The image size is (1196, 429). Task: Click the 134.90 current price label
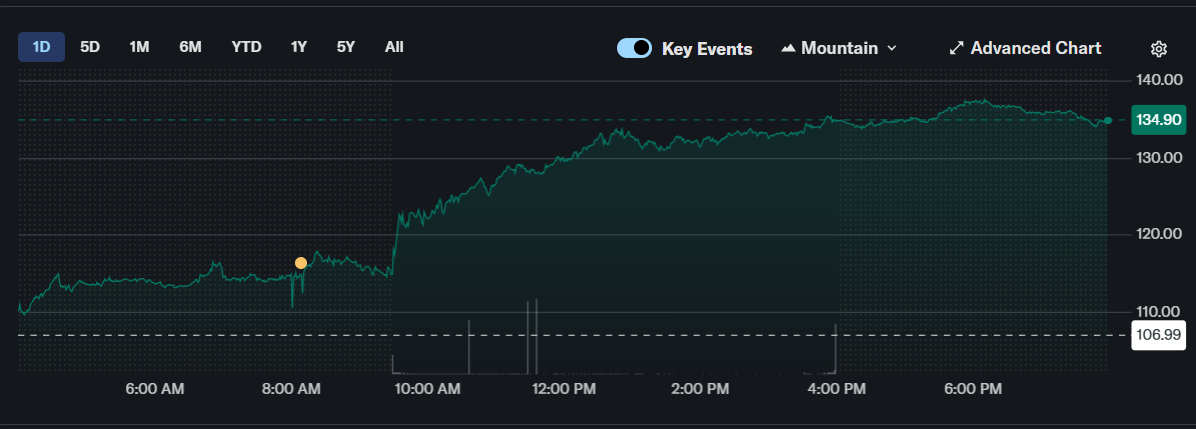point(1157,120)
